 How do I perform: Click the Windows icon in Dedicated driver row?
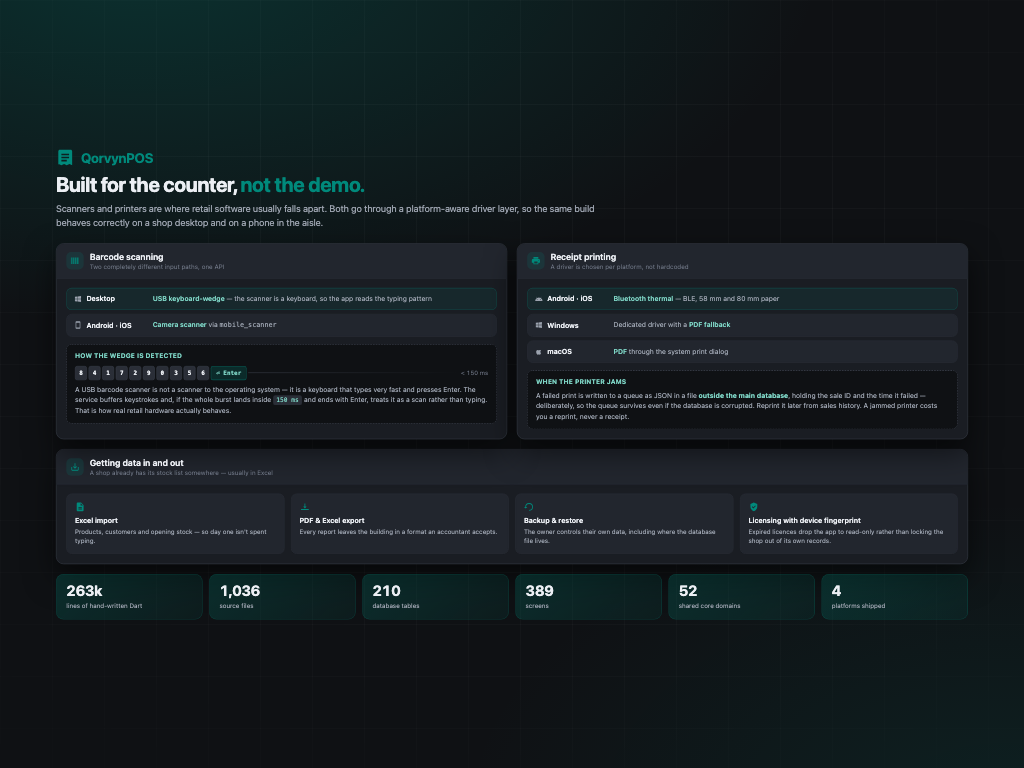tap(539, 325)
